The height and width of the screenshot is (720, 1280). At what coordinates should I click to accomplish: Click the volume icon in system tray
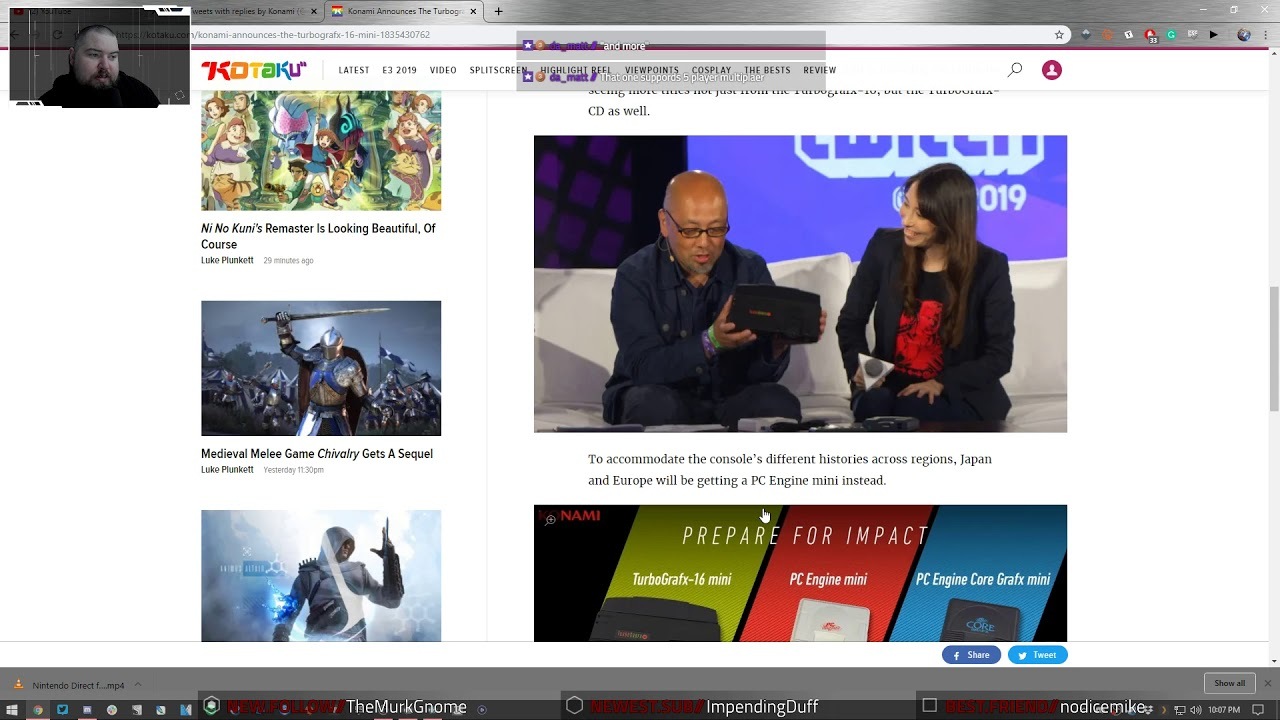1196,710
